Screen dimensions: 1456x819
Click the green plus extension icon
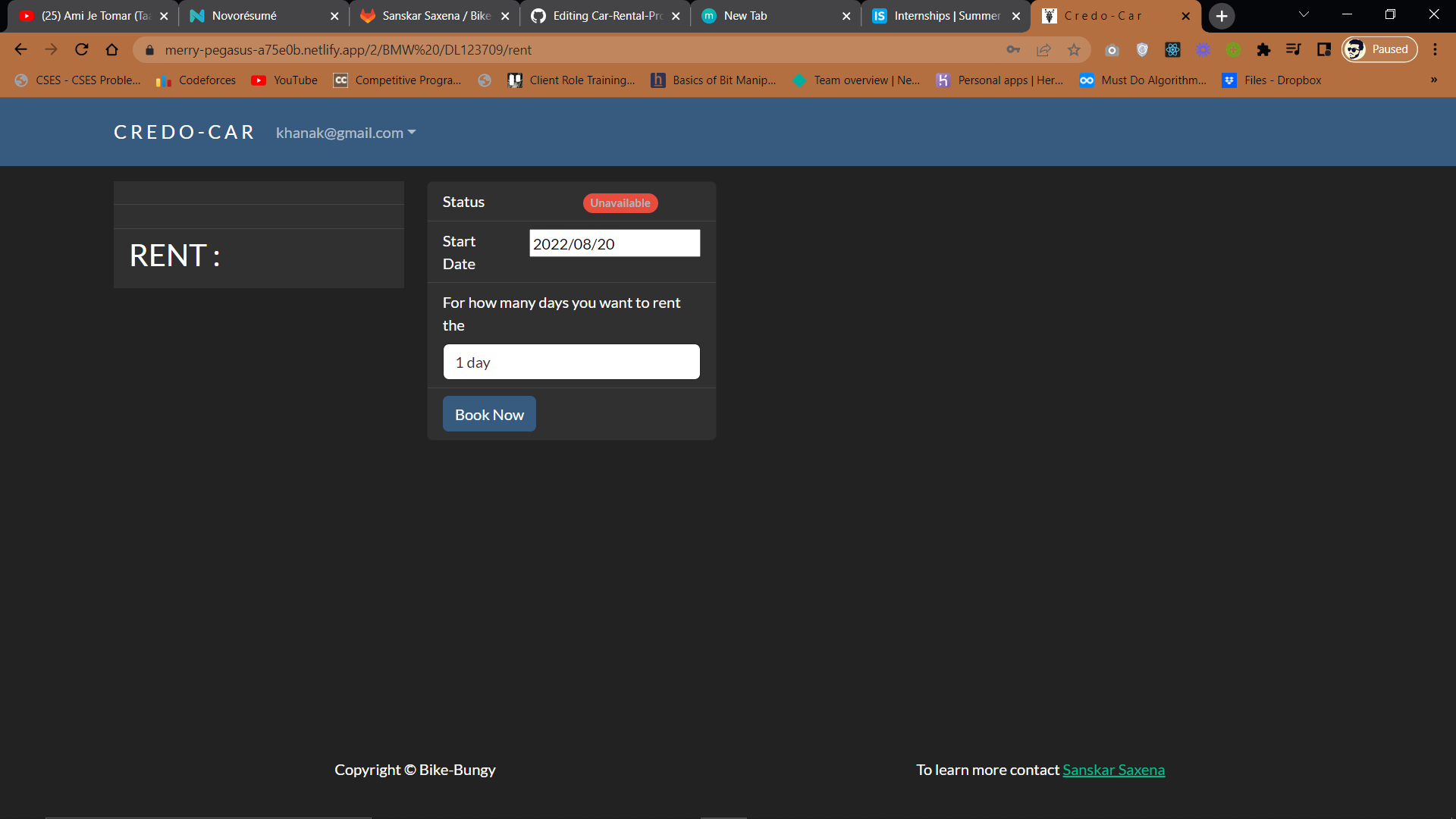pyautogui.click(x=1234, y=49)
